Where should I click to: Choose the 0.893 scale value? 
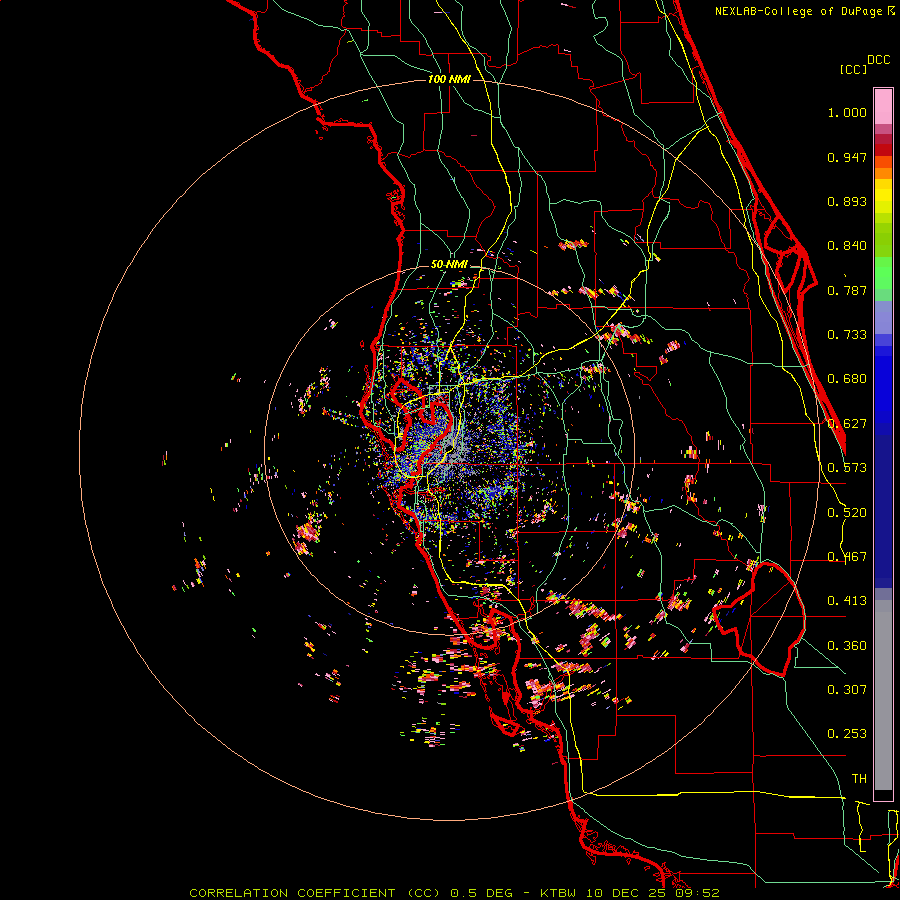(846, 201)
